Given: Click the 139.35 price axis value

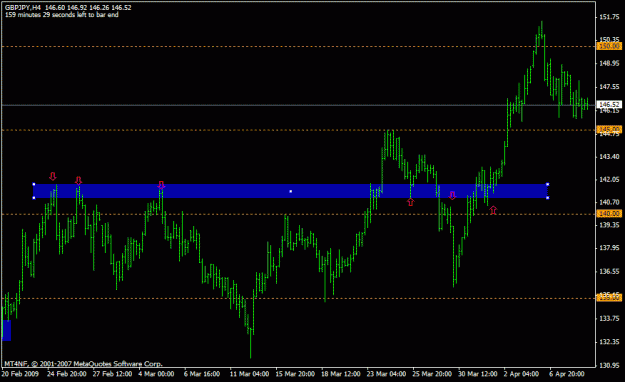Looking at the screenshot, I should point(609,225).
